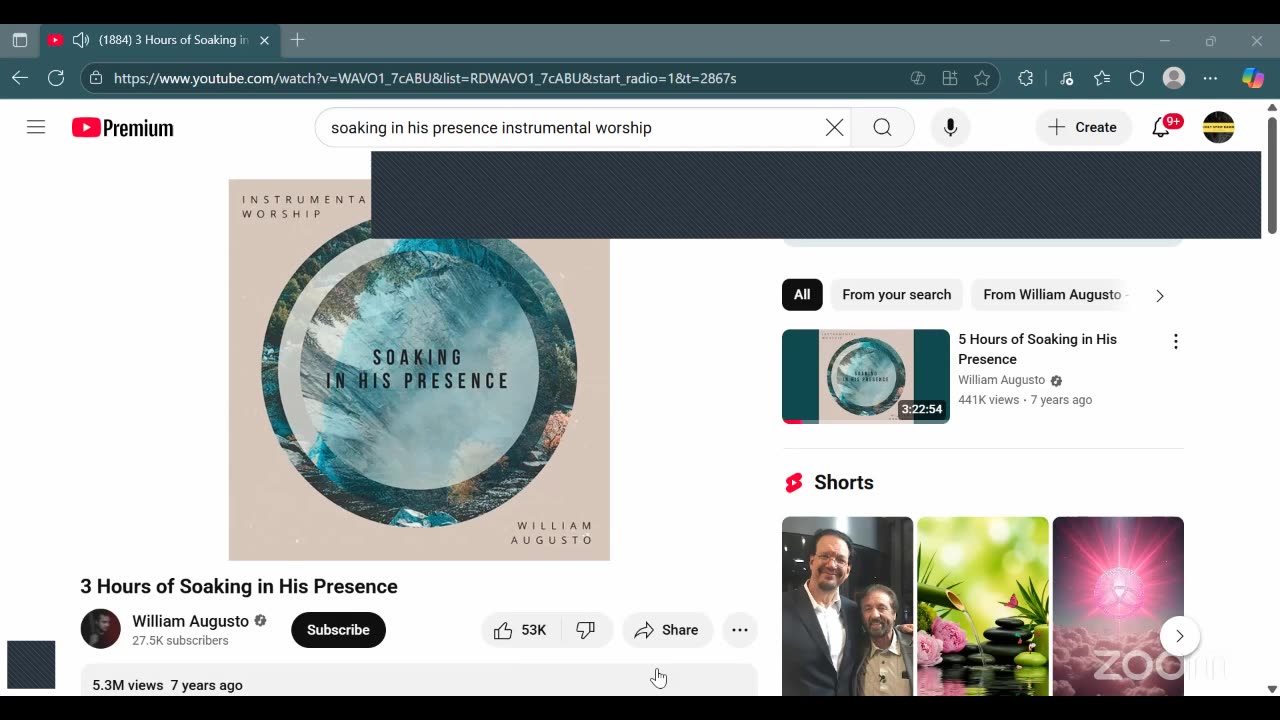1280x720 pixels.
Task: Open more options for 5 Hours video
Action: [1175, 341]
